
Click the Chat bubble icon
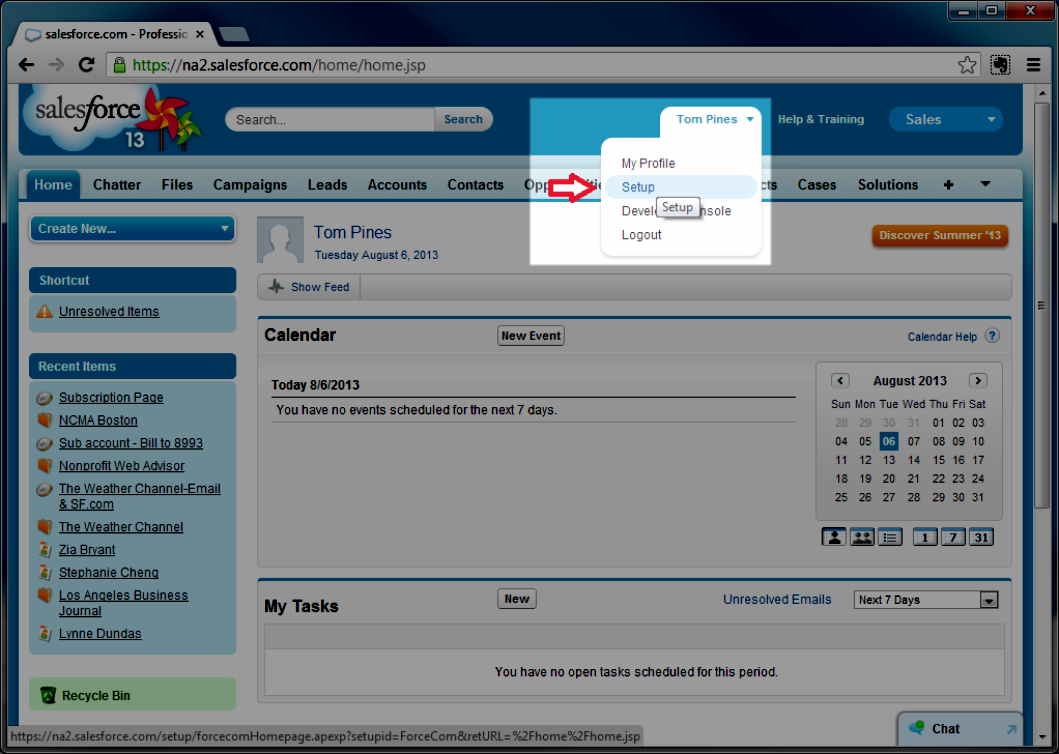point(916,728)
